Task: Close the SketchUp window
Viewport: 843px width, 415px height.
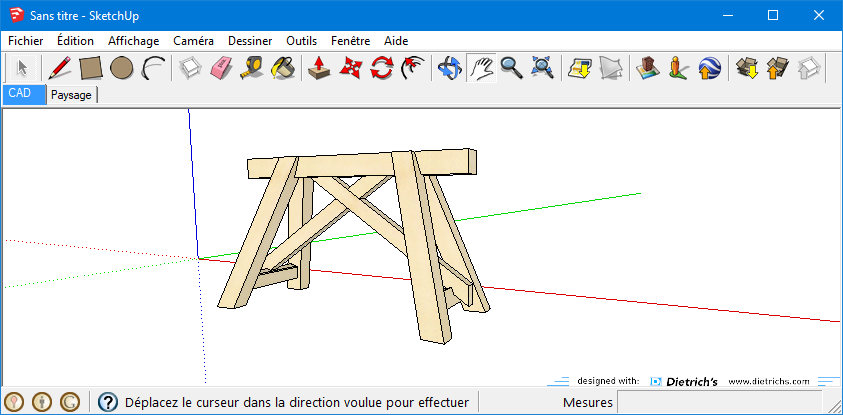Action: [x=819, y=15]
